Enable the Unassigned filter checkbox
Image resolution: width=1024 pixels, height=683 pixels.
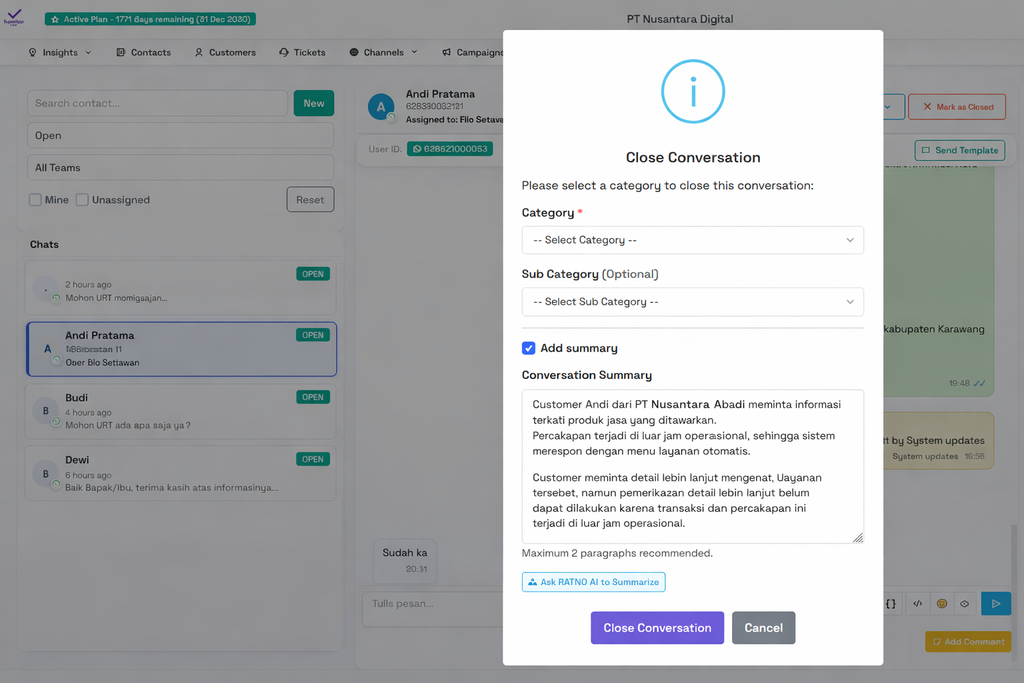point(83,200)
